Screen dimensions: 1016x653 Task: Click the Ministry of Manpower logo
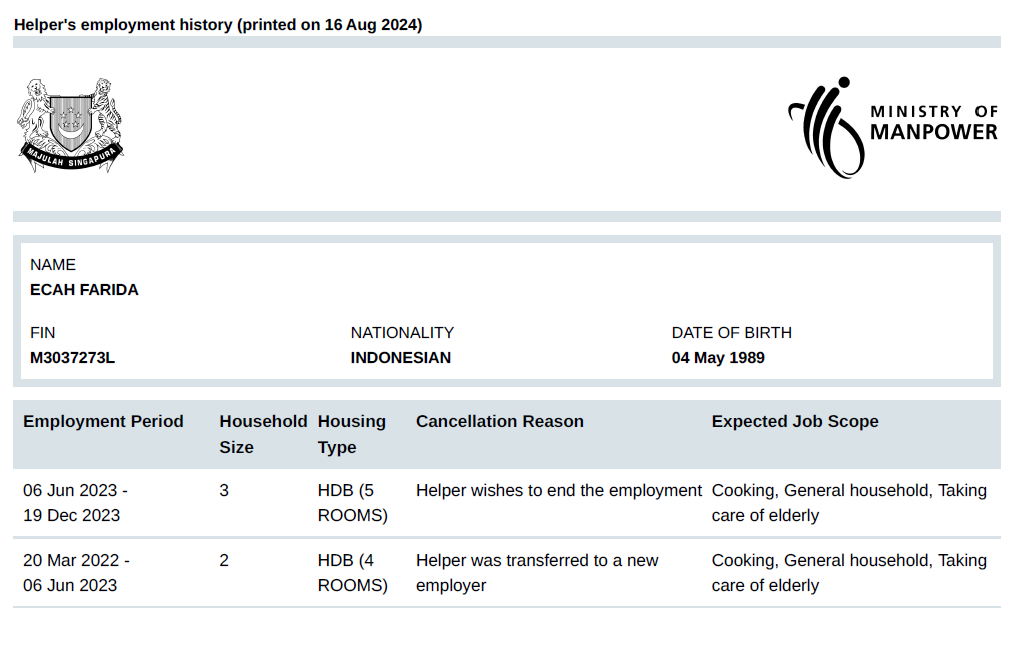(x=892, y=127)
